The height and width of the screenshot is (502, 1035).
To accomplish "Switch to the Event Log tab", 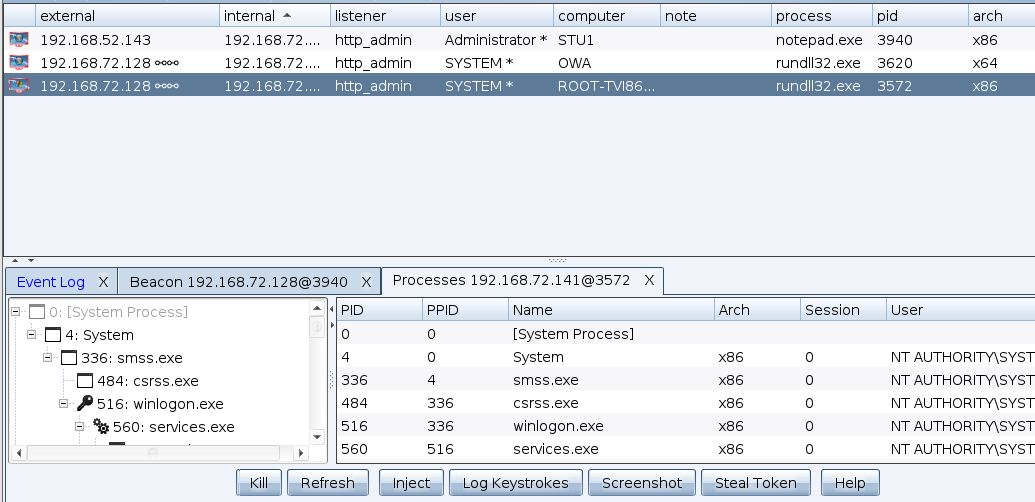I will [x=50, y=282].
